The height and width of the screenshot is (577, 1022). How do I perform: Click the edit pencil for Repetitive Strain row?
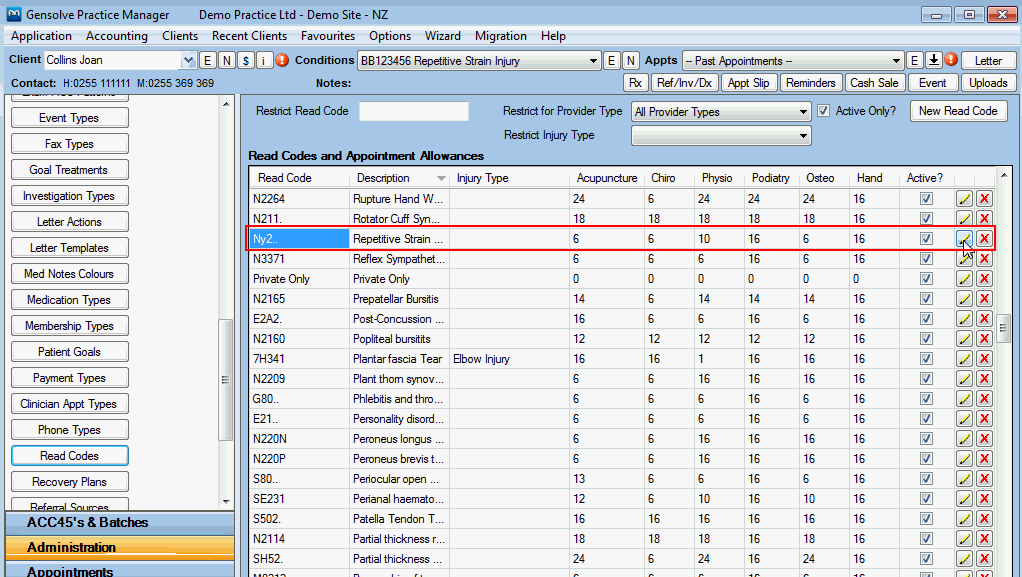pos(964,239)
